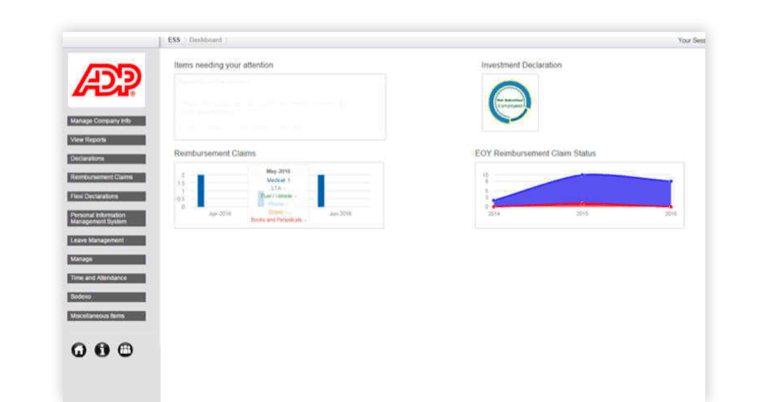Open Miscellaneous Items
The height and width of the screenshot is (402, 768).
pos(106,316)
